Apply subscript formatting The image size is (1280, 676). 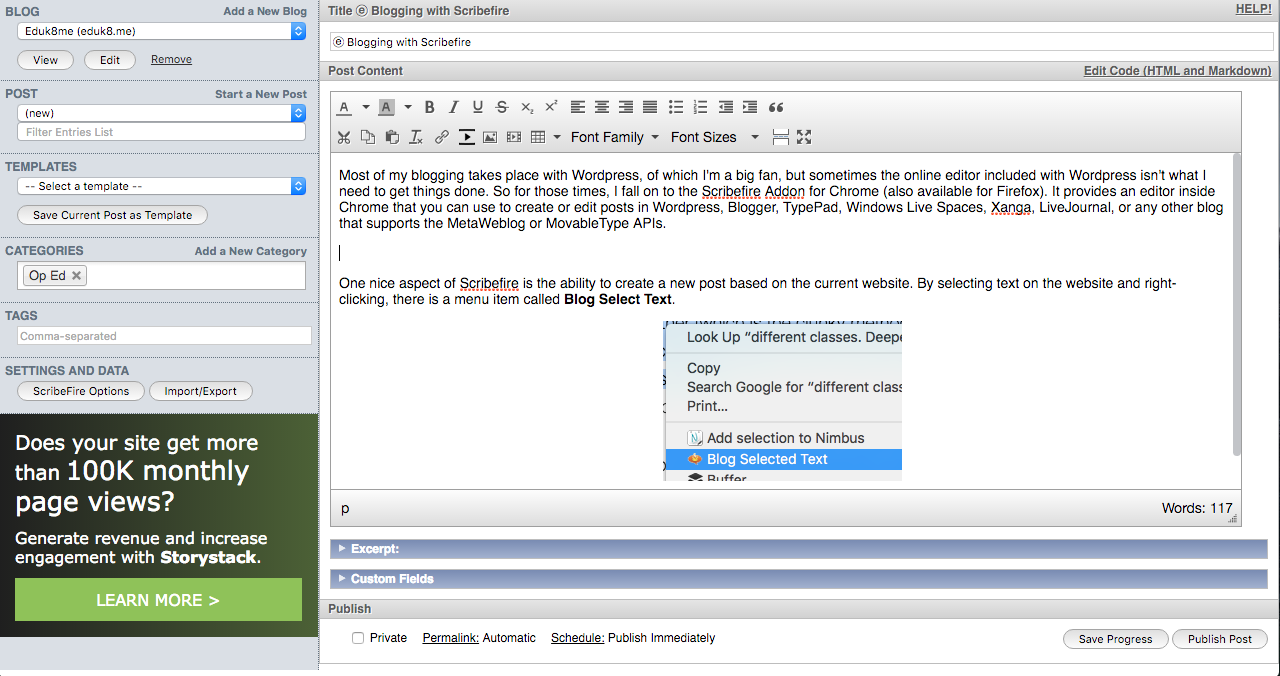coord(527,107)
